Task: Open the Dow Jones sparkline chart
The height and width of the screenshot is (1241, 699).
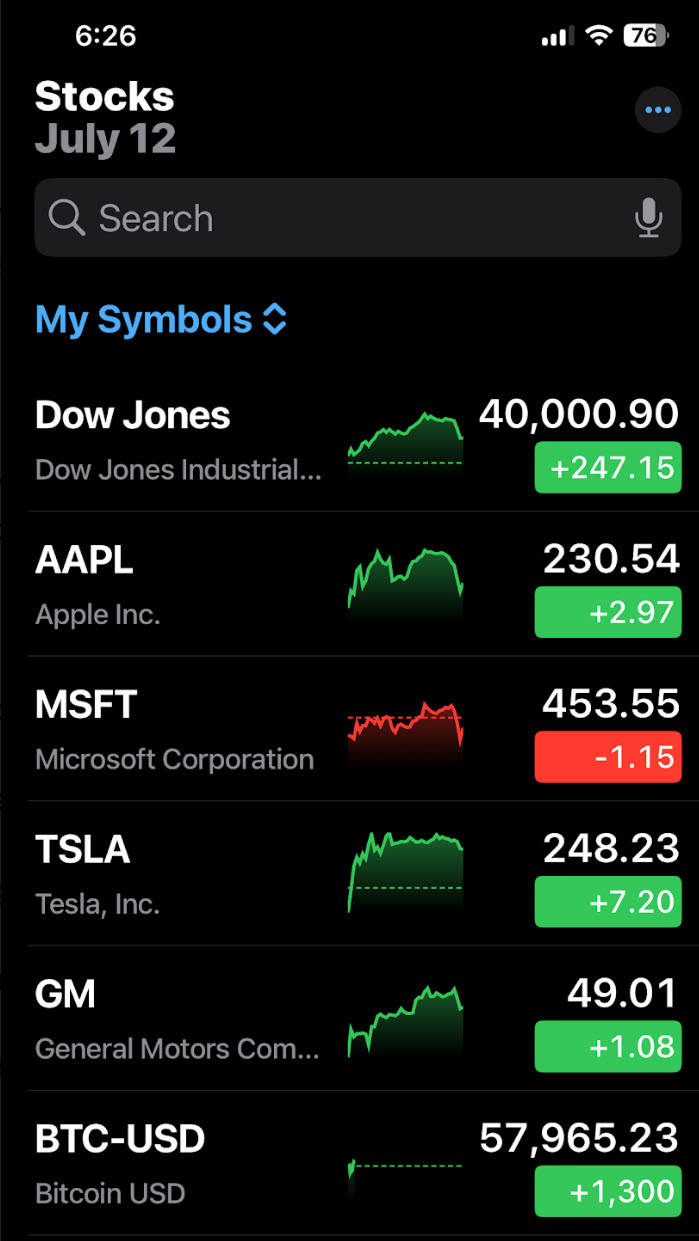Action: pyautogui.click(x=405, y=440)
